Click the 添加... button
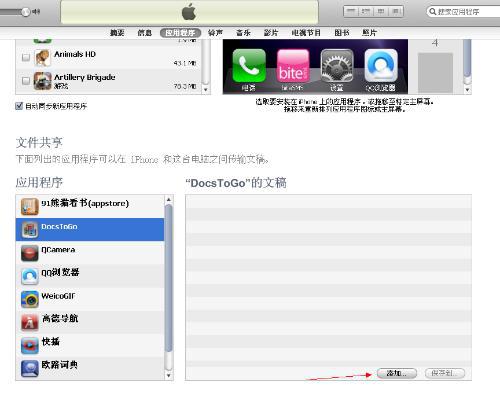The image size is (500, 396). [x=397, y=373]
